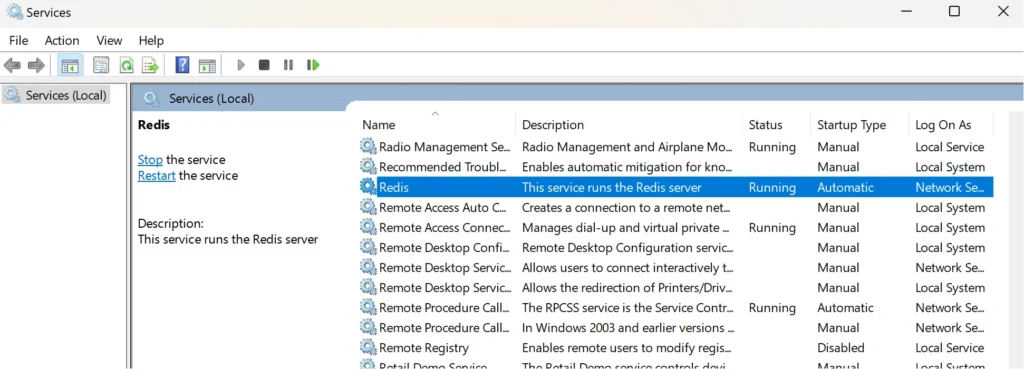Click the Recommended Troubleshooting service gear icon
1024x369 pixels.
tap(368, 167)
